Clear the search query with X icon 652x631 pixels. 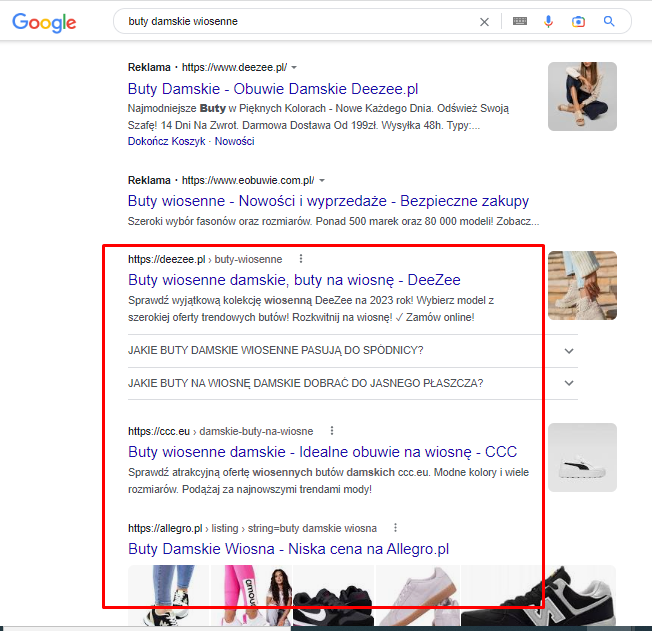tap(484, 22)
